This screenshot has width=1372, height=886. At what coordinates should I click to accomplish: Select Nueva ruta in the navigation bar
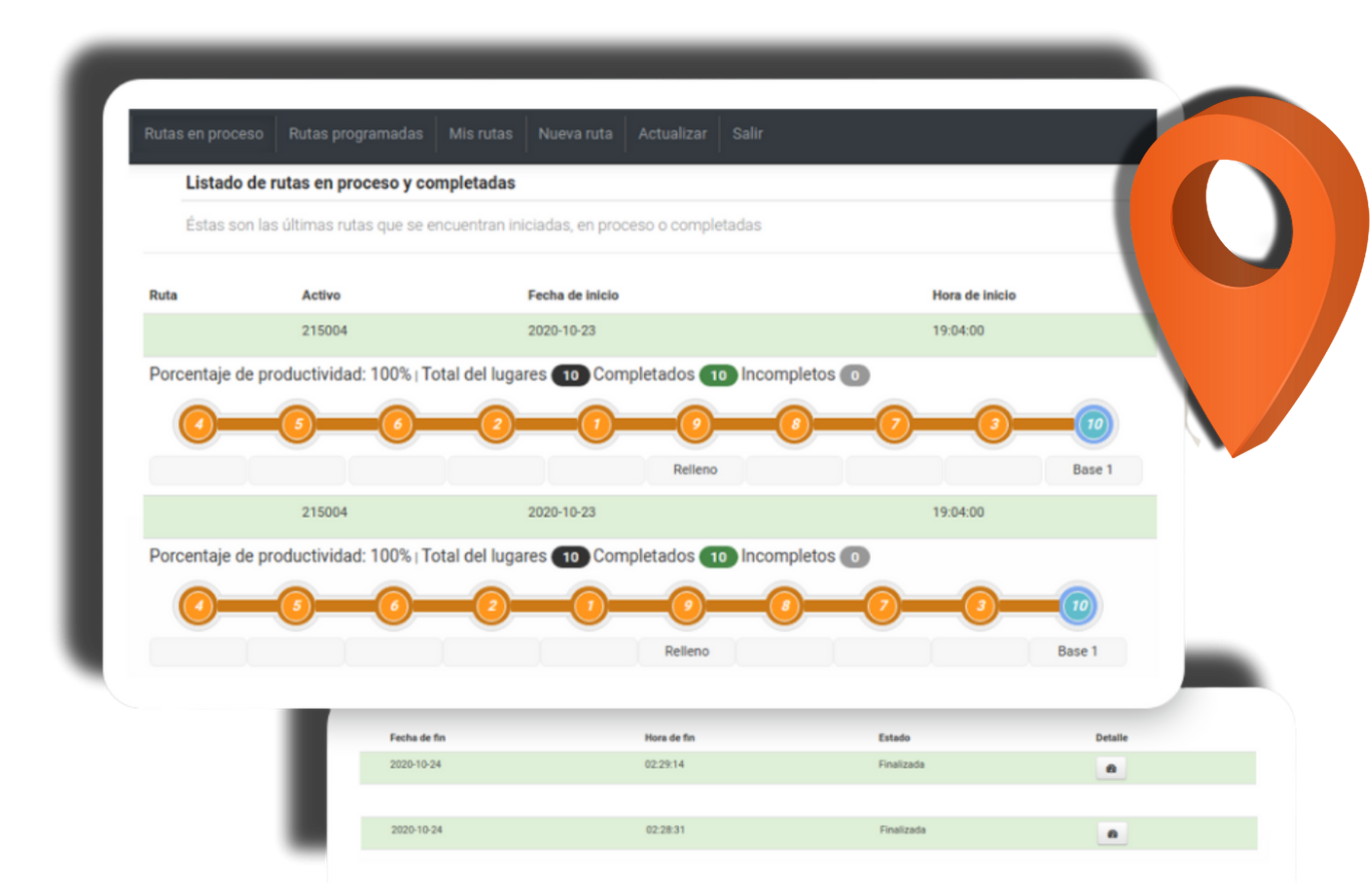click(575, 133)
